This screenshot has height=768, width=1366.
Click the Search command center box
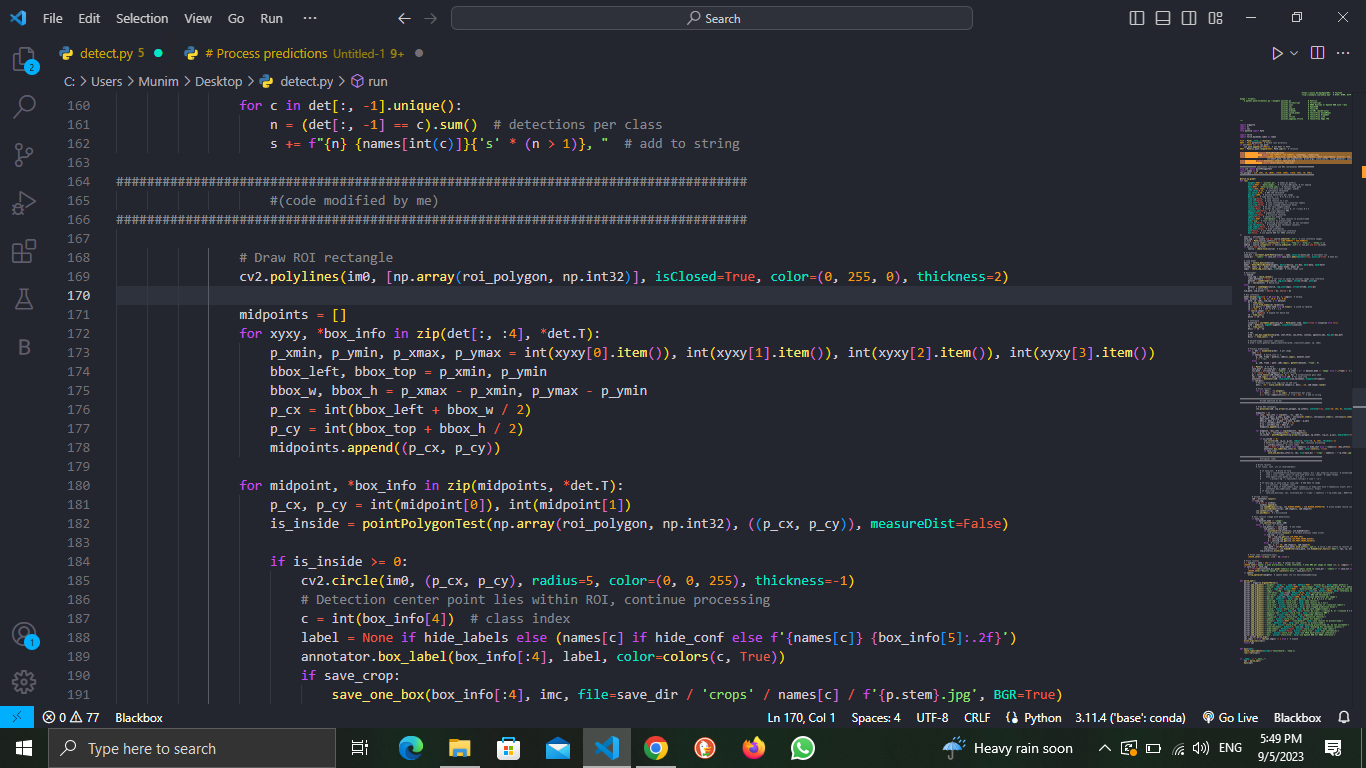(x=712, y=18)
